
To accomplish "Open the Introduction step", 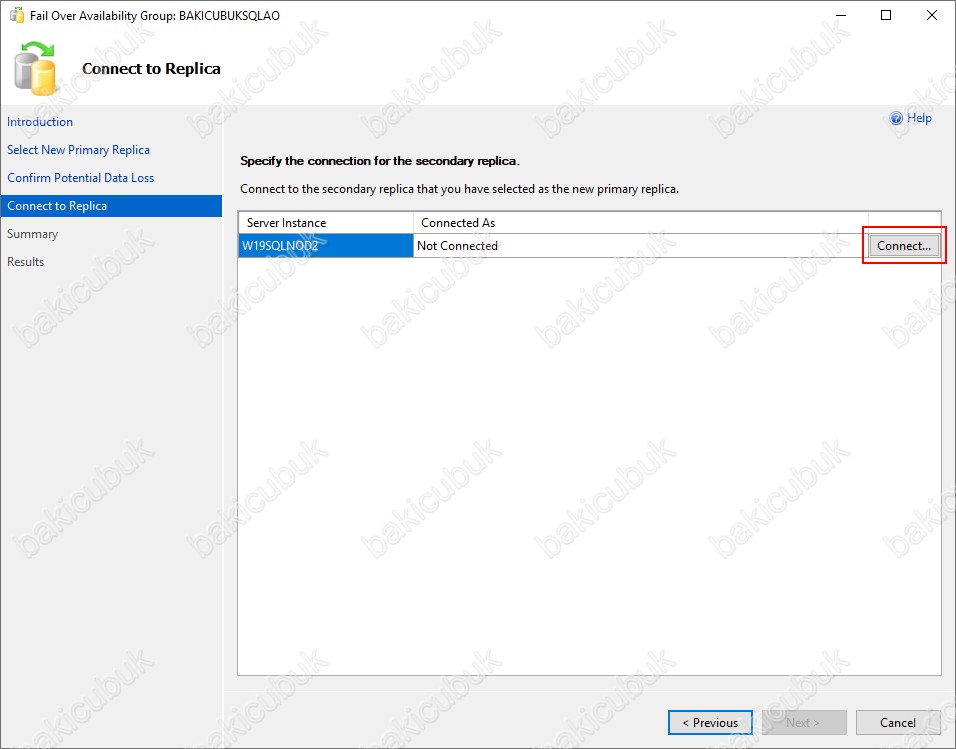I will [x=40, y=122].
